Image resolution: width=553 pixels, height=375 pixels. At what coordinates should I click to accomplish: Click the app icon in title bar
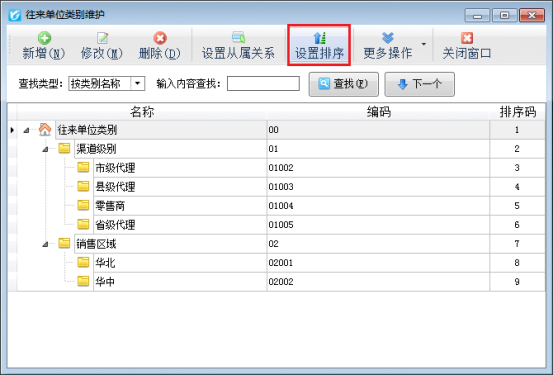click(15, 15)
